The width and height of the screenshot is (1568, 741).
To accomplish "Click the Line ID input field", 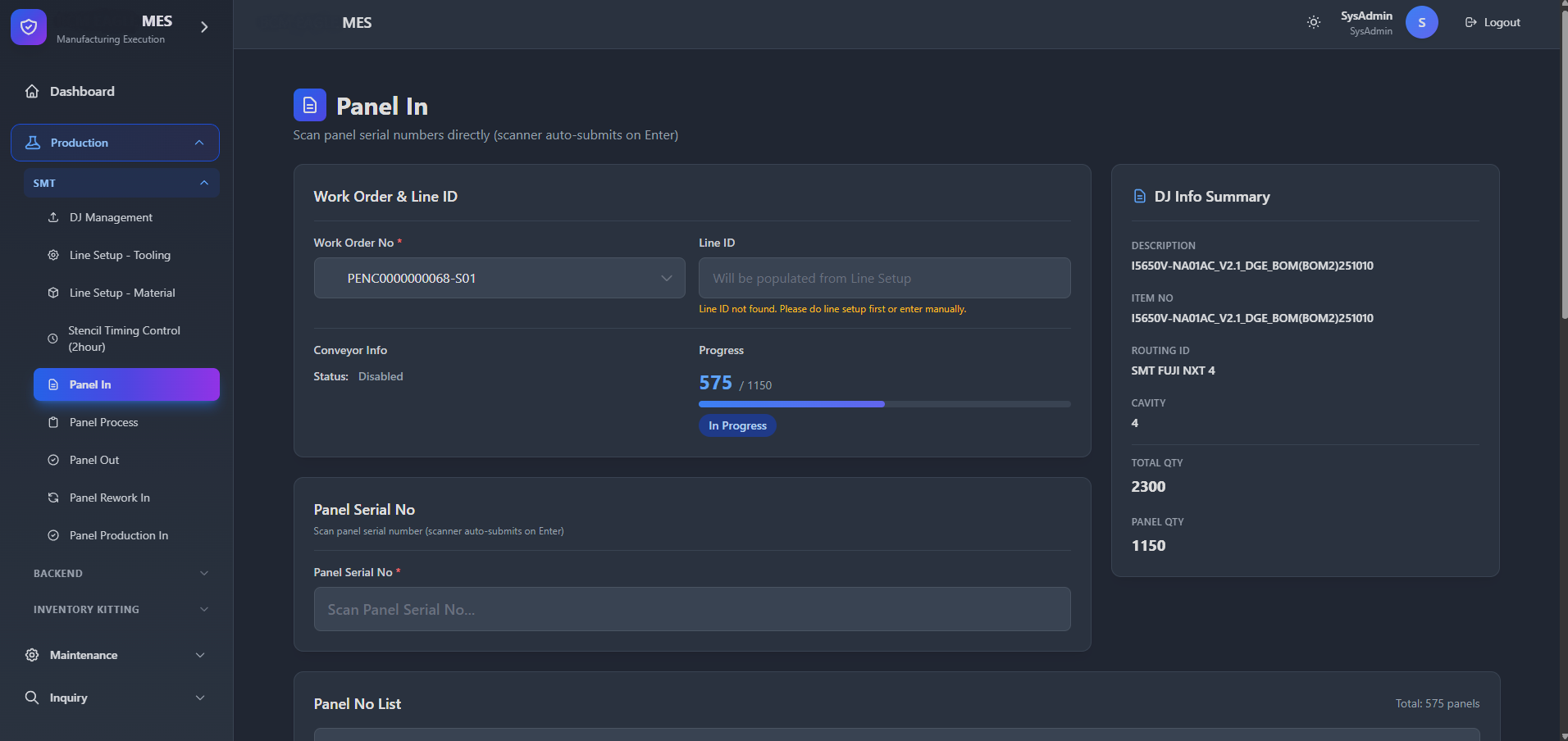I will tap(885, 278).
